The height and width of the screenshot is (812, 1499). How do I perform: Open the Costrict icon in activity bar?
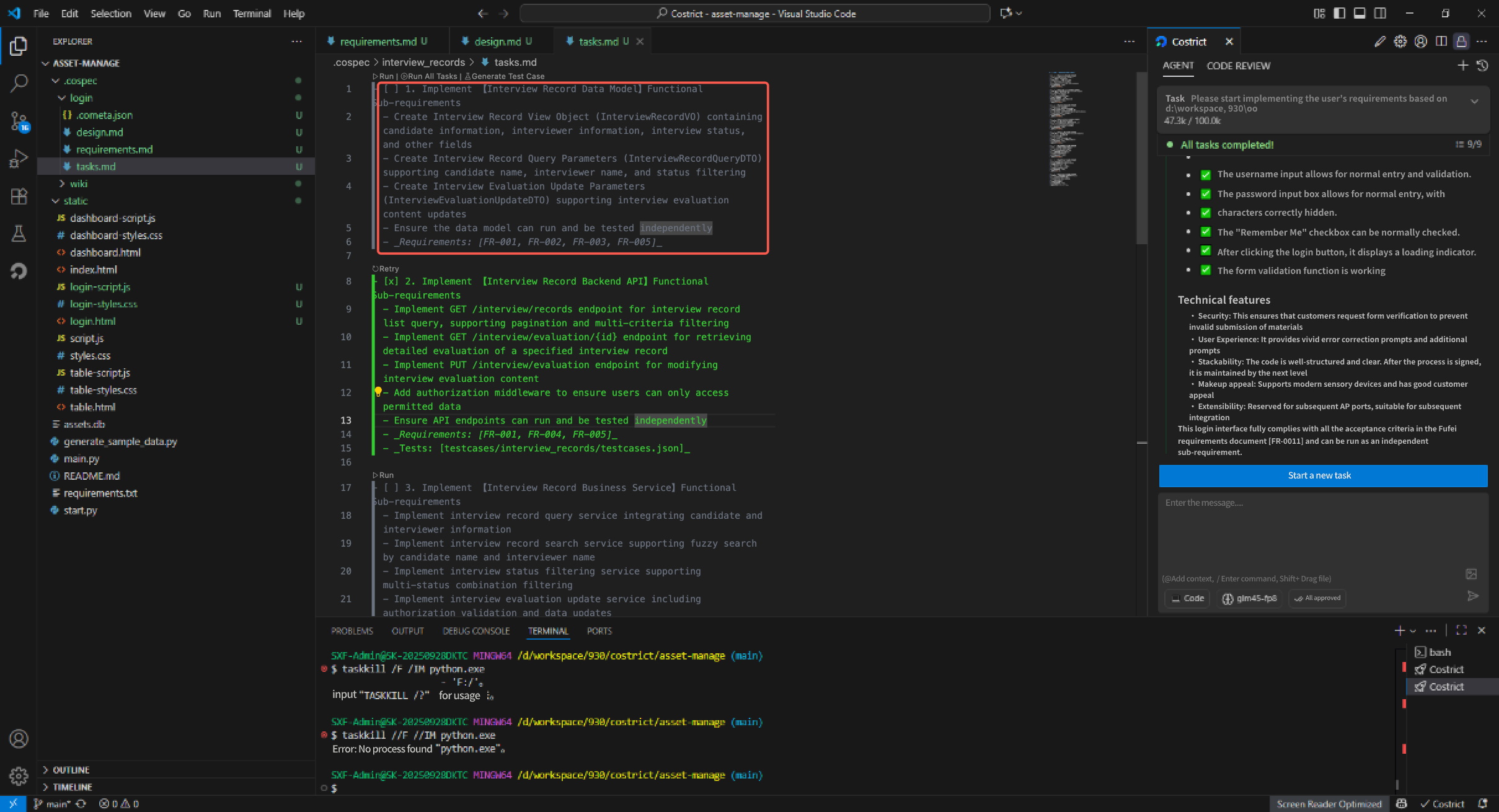tap(19, 271)
